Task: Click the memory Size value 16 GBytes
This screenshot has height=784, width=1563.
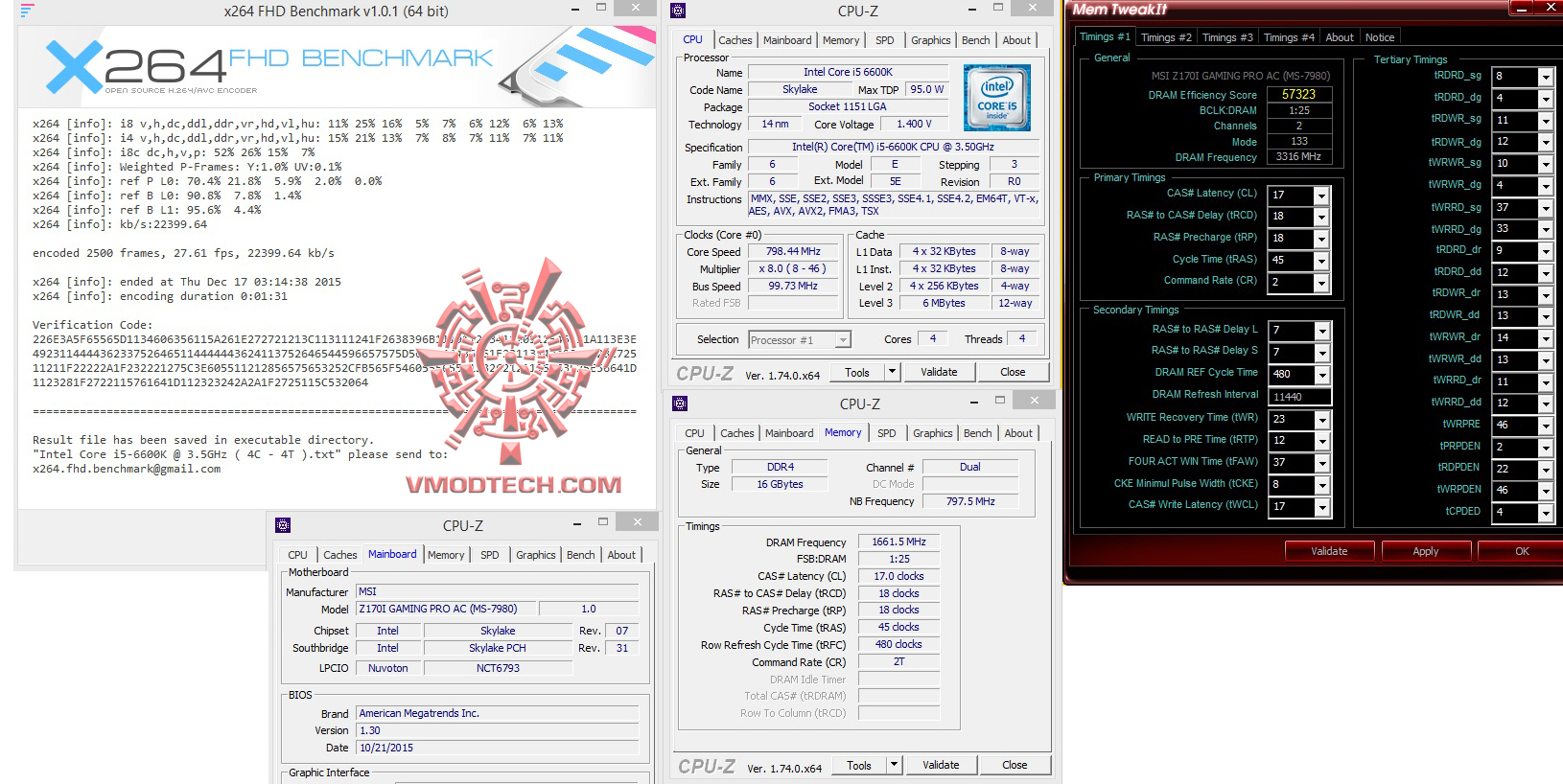Action: tap(780, 484)
